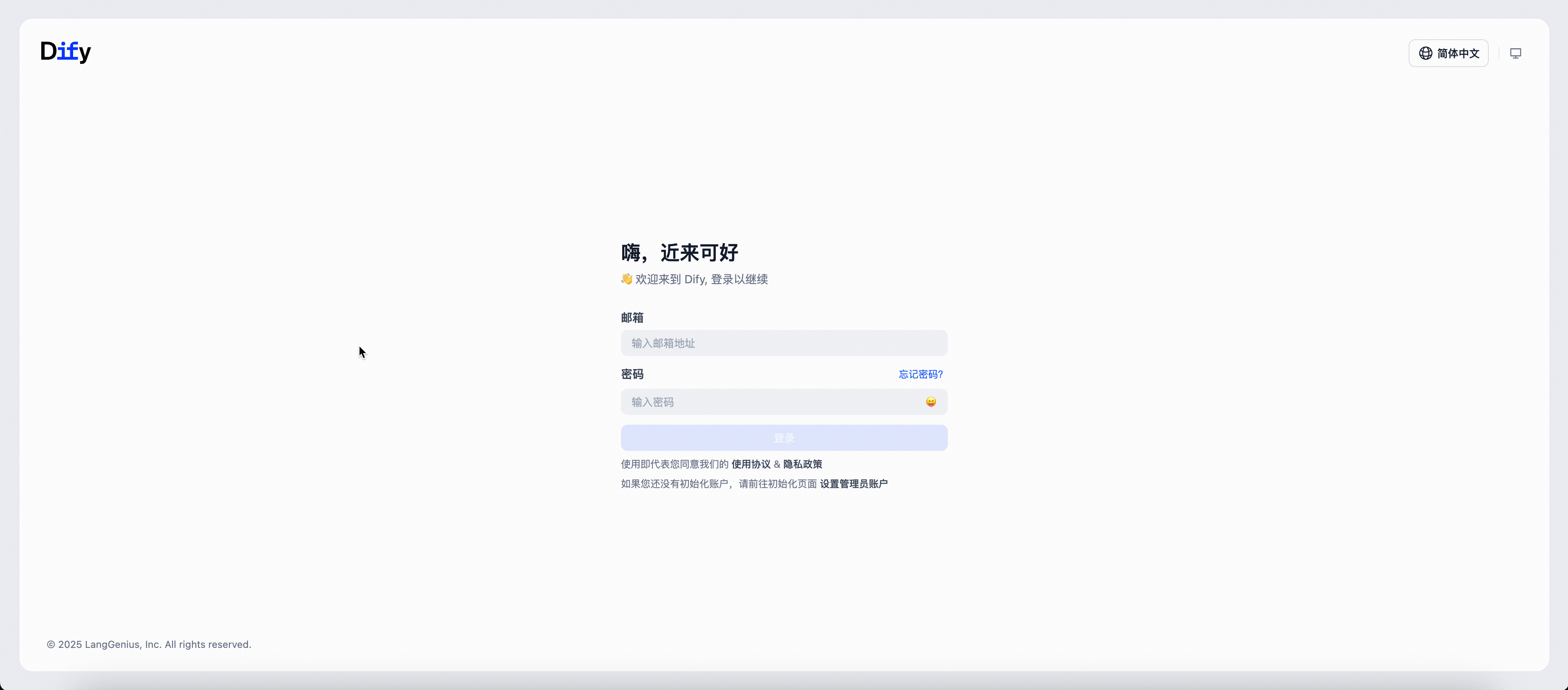Screen dimensions: 1568x690
Task: Click the globe icon beside 简体中文
Action: pos(1425,54)
